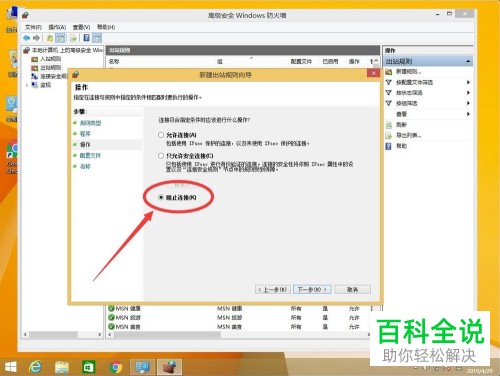This screenshot has width=500, height=376.
Task: Open the 帮助(H) menu
Action: [x=106, y=27]
